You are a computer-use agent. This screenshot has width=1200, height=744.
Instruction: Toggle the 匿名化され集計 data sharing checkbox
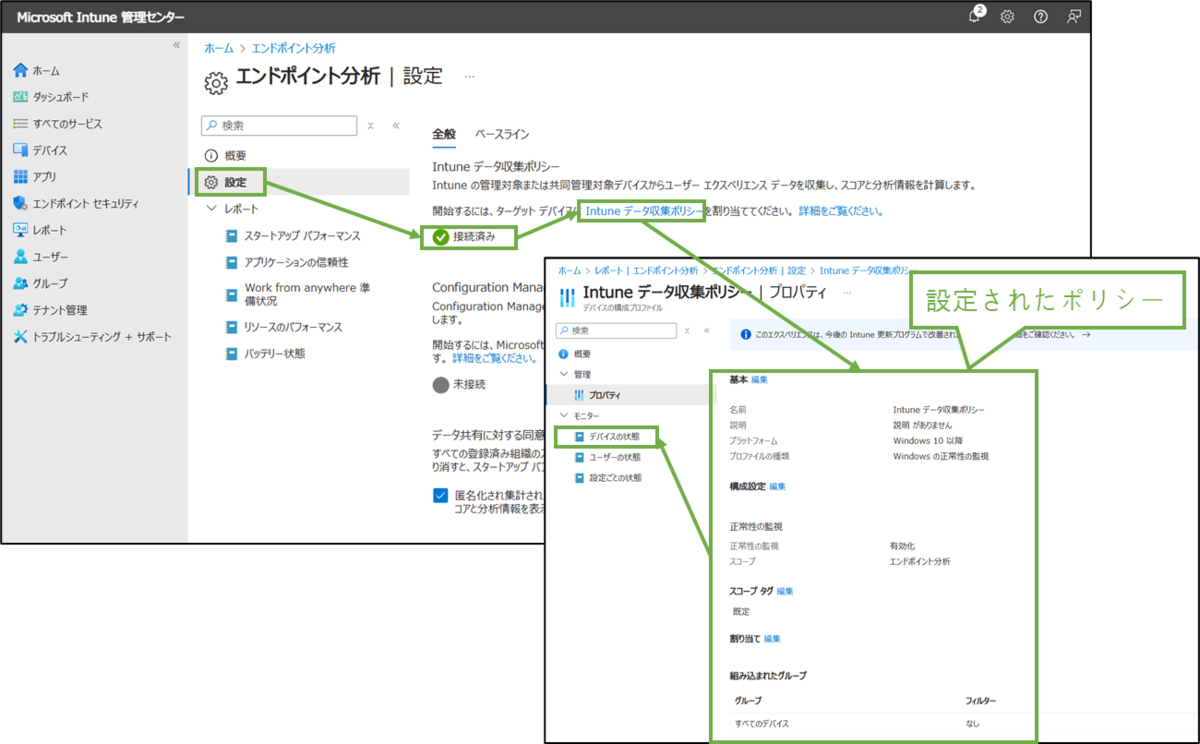tap(441, 495)
